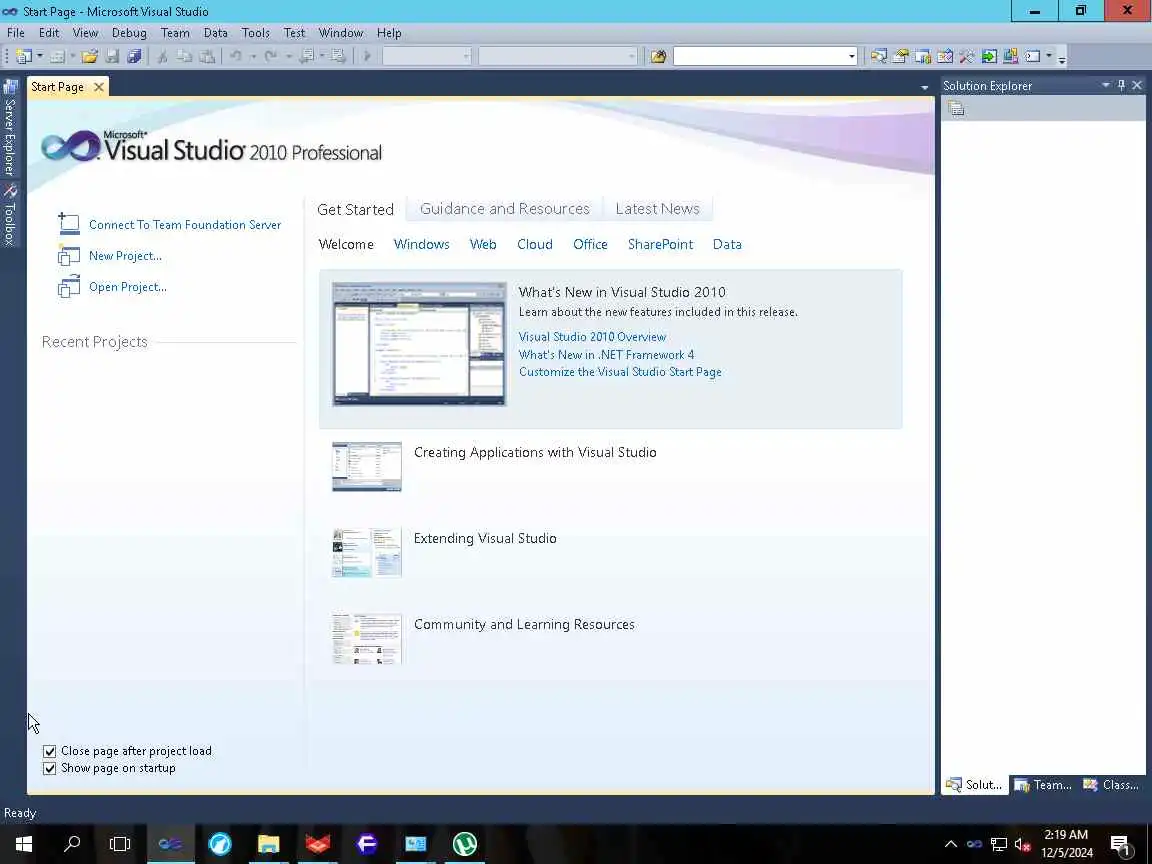
Task: Switch to Team Explorer bottom tab
Action: coord(1043,785)
